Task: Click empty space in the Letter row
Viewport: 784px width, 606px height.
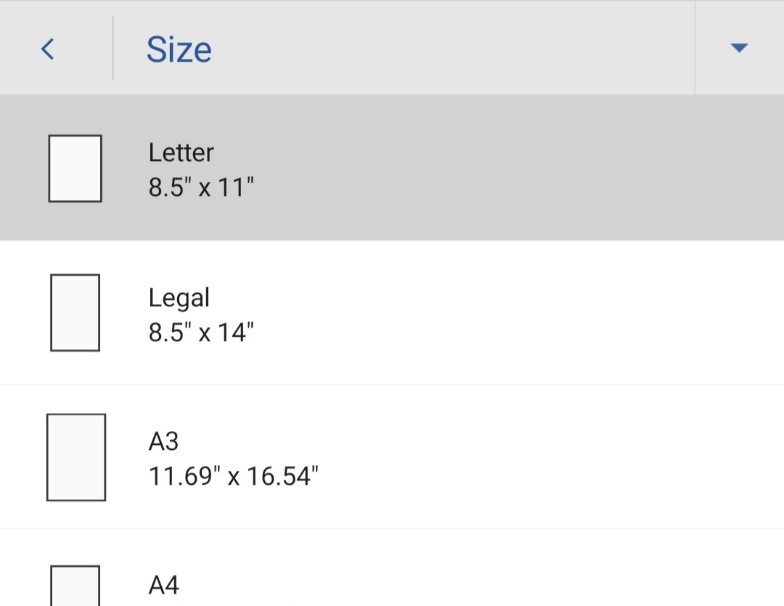Action: (x=520, y=168)
